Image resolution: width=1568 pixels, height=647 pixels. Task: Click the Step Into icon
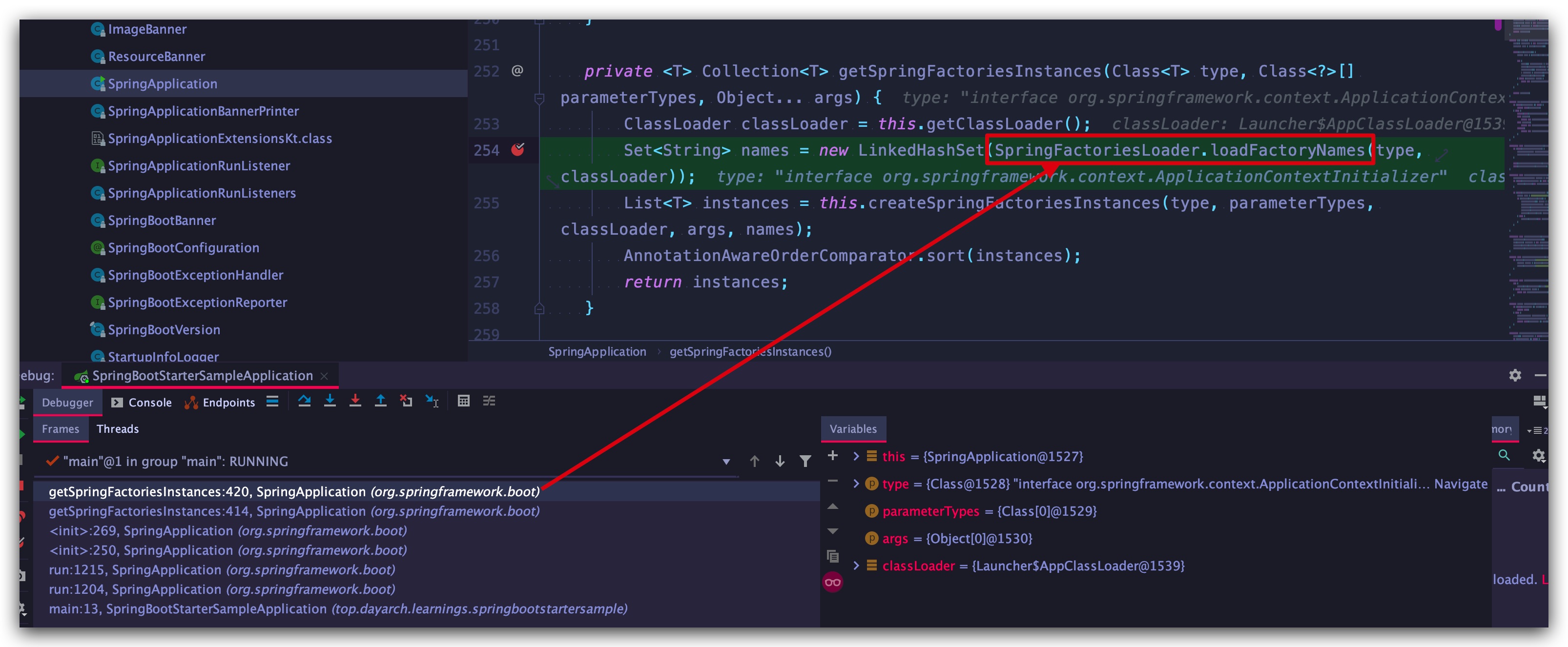pos(330,401)
